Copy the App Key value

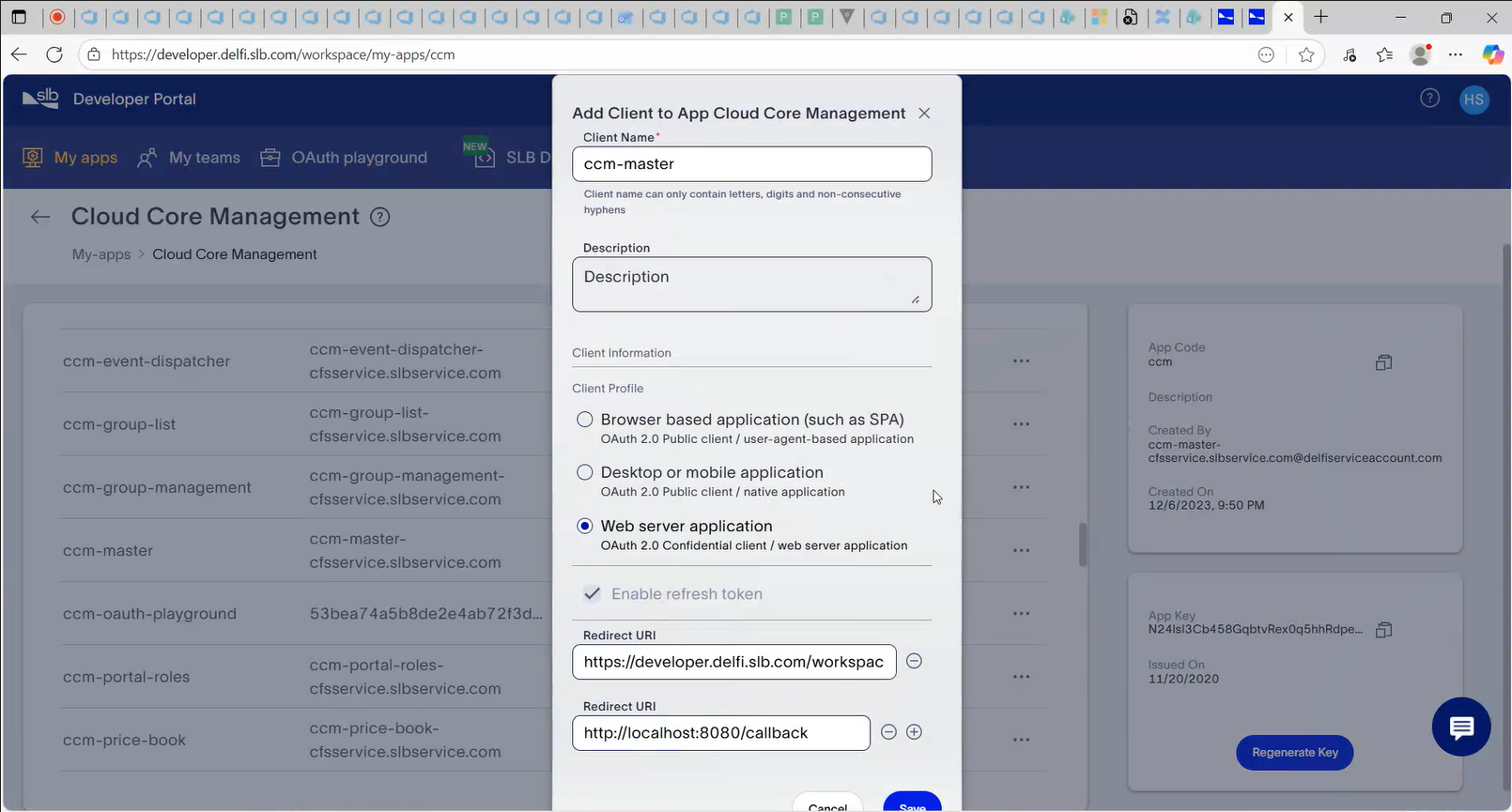coord(1383,630)
